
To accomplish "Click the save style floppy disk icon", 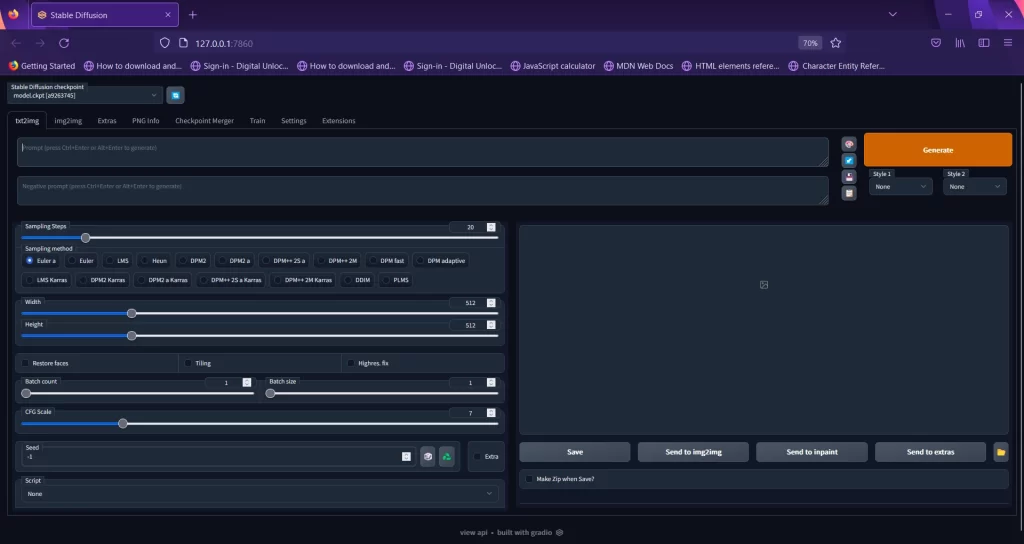I will [848, 177].
